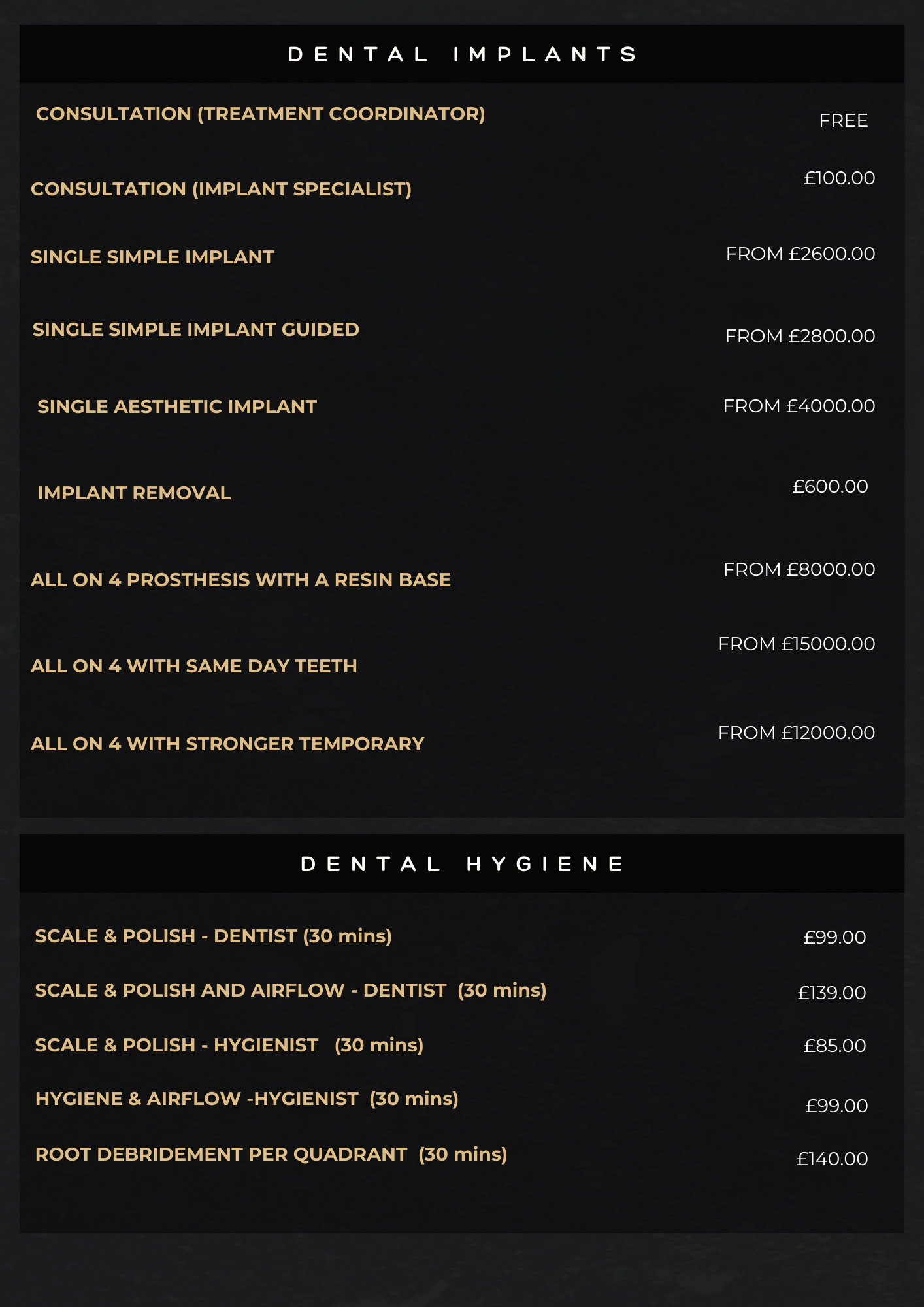Click All On 4 With Same Day Teeth
This screenshot has width=924, height=1307.
click(x=194, y=666)
